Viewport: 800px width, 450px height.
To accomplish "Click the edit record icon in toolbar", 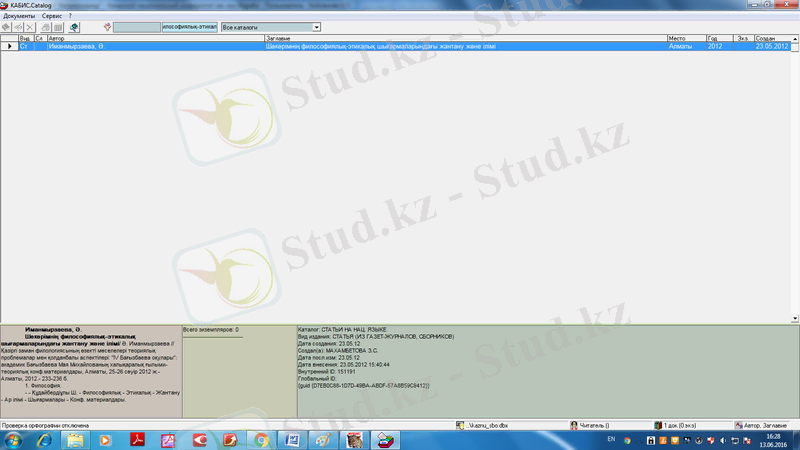I will [18, 27].
